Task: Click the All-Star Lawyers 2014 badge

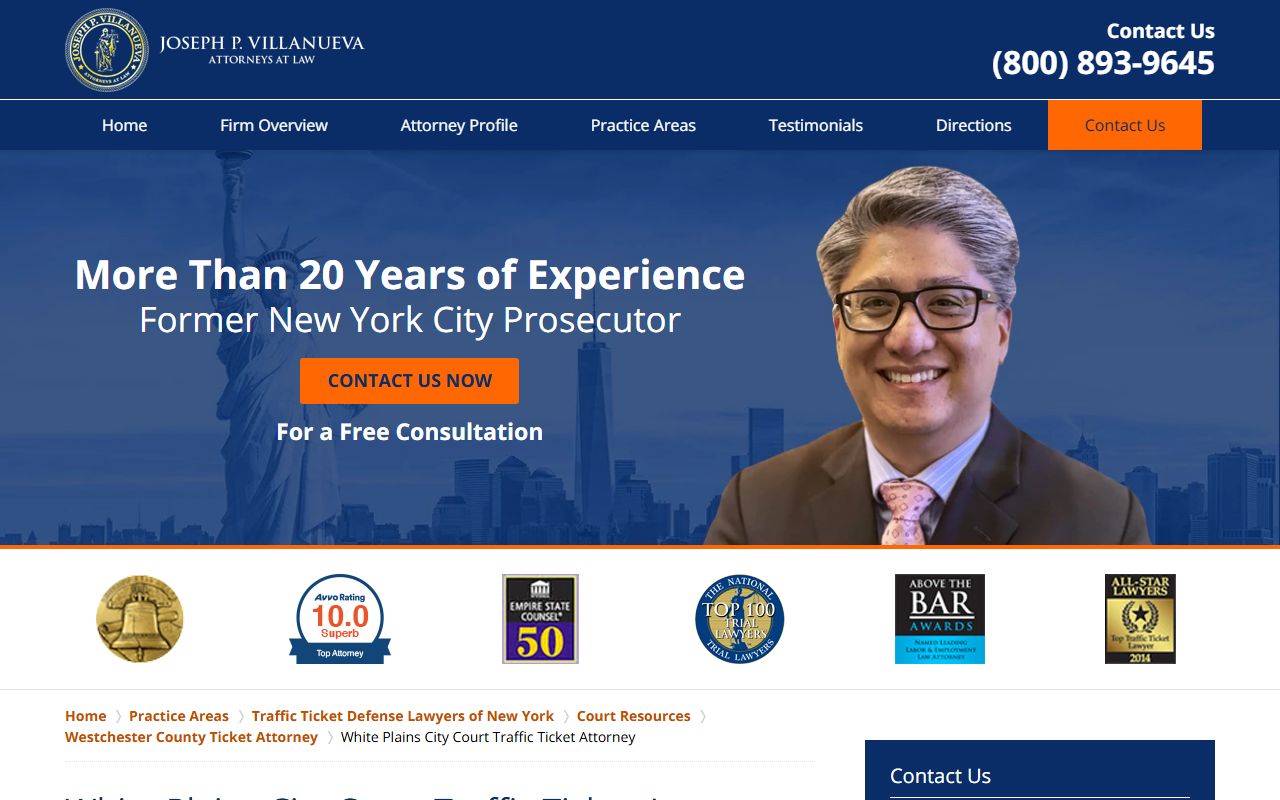Action: [x=1140, y=619]
